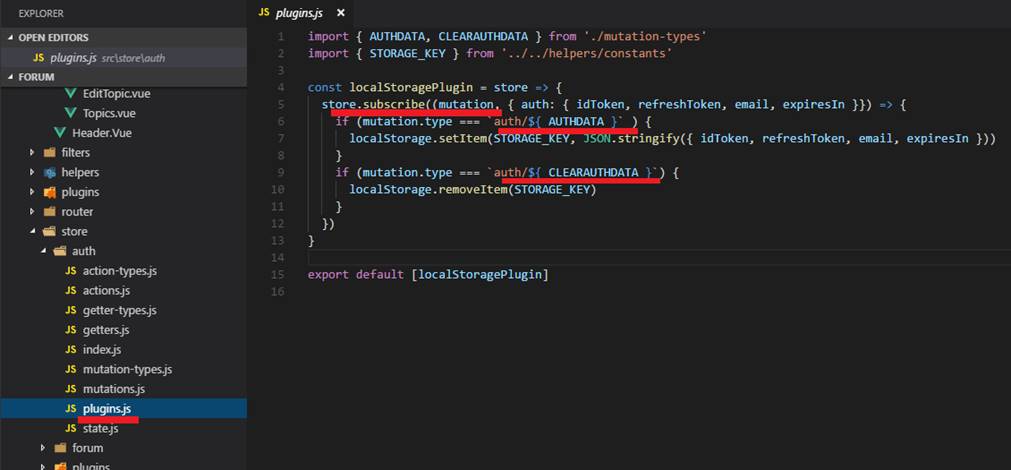The width and height of the screenshot is (1011, 470).
Task: Click './mutation-types' import path string
Action: coord(643,37)
